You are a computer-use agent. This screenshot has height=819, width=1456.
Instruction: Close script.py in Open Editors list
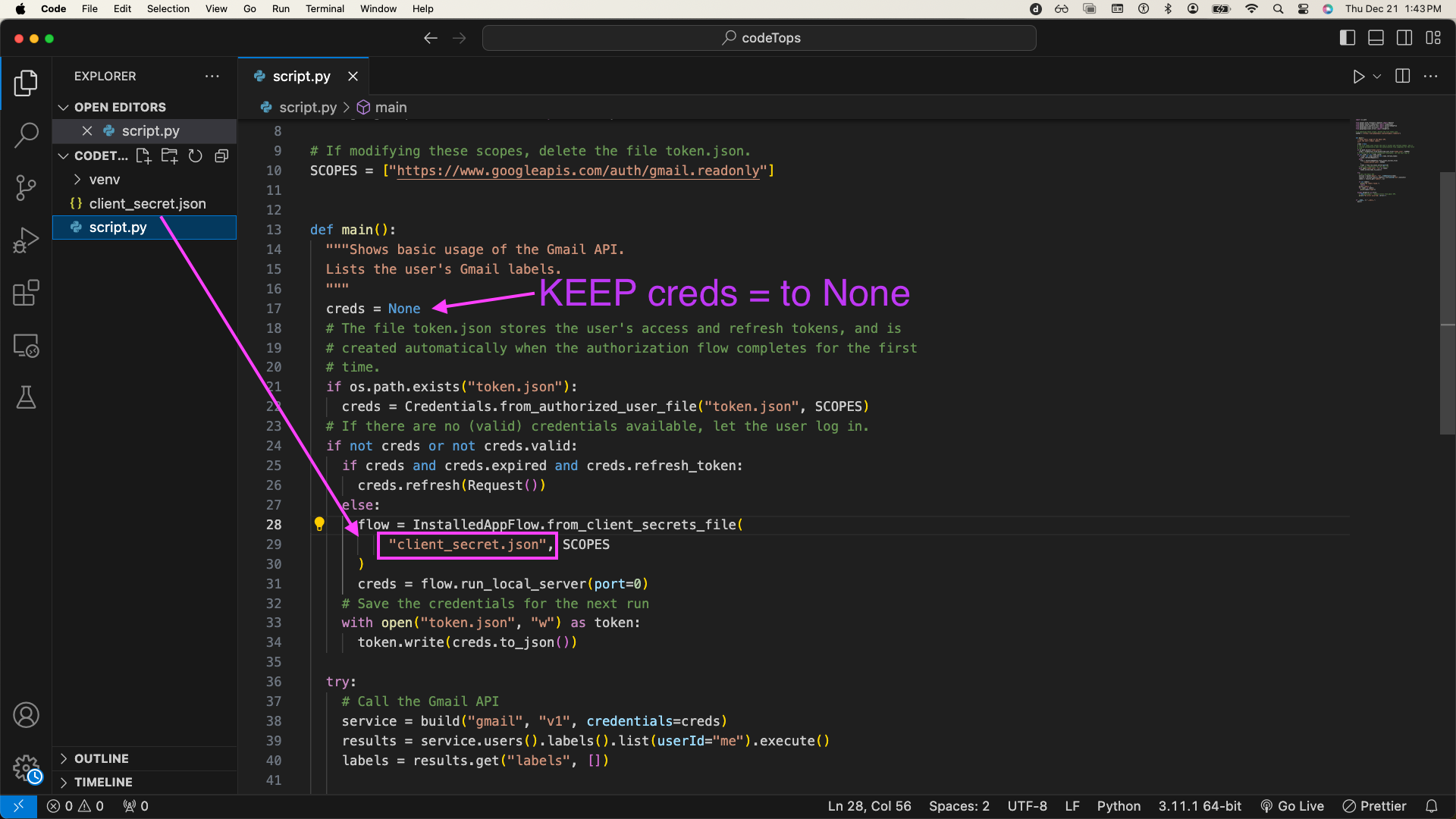(x=87, y=131)
